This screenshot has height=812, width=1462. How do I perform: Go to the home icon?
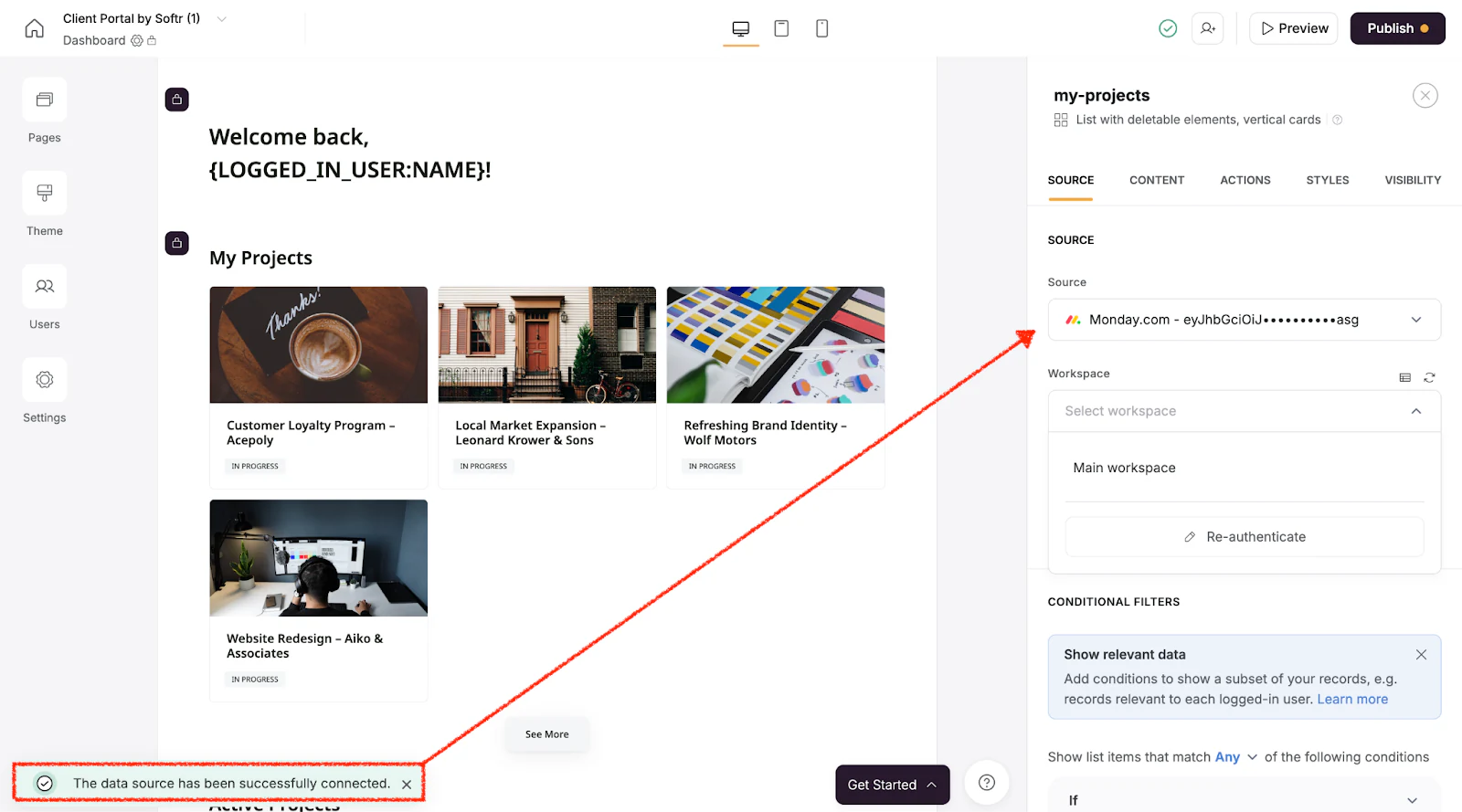[x=35, y=28]
